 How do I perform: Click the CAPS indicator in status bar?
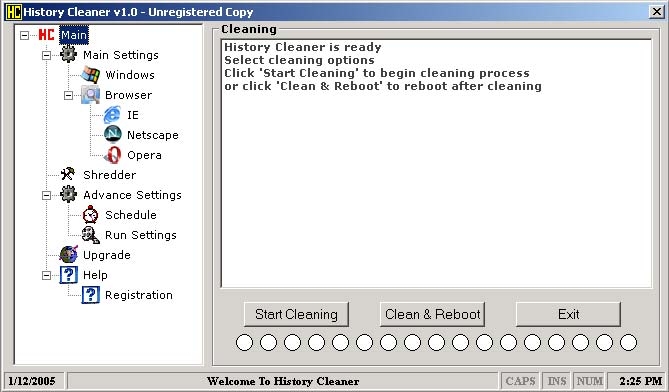click(520, 381)
